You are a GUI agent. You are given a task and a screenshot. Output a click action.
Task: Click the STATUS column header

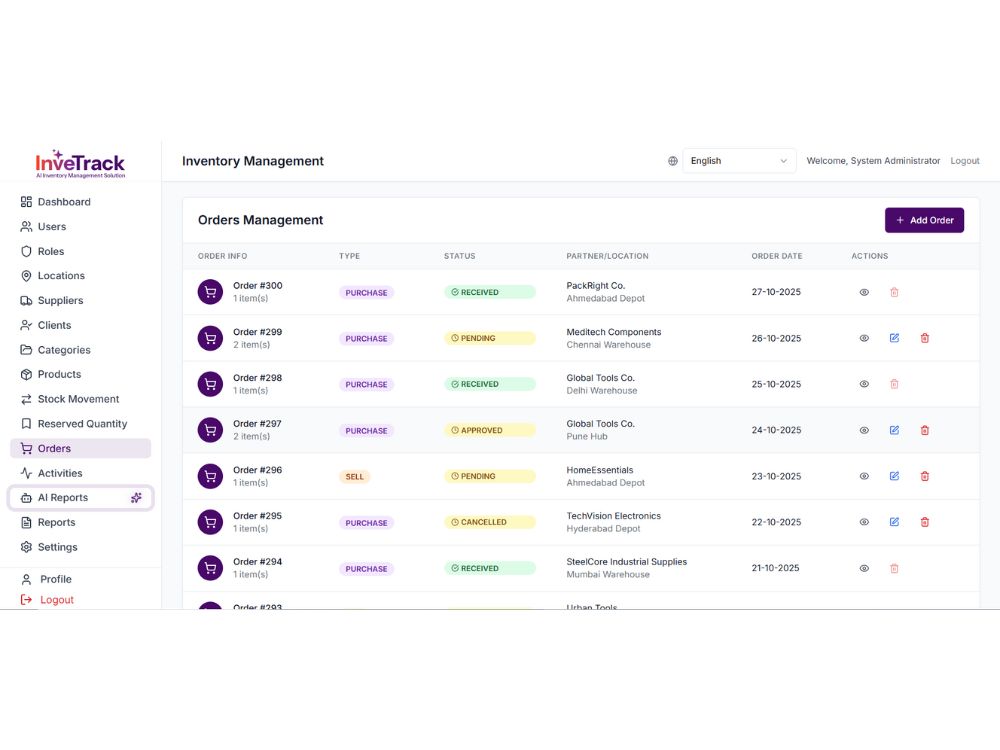click(459, 256)
